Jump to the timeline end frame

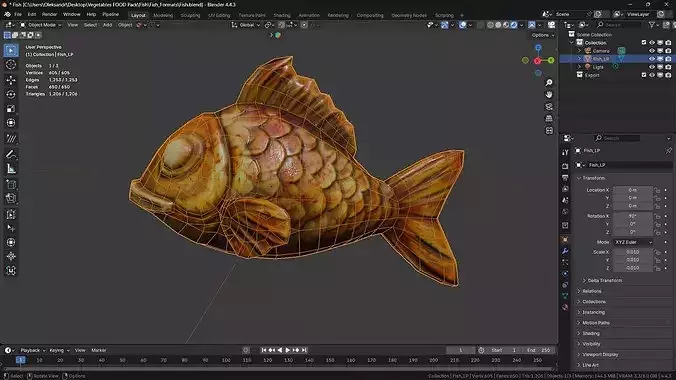pos(304,350)
